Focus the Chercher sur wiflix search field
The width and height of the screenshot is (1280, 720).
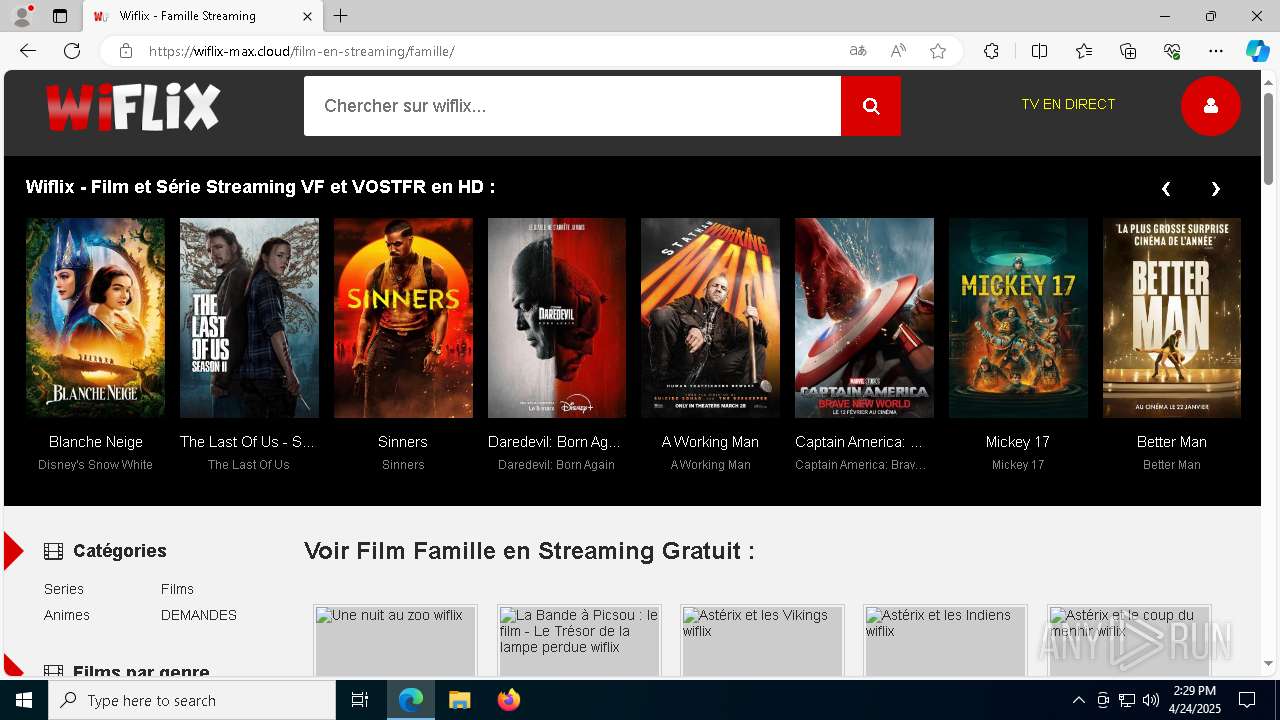[572, 106]
